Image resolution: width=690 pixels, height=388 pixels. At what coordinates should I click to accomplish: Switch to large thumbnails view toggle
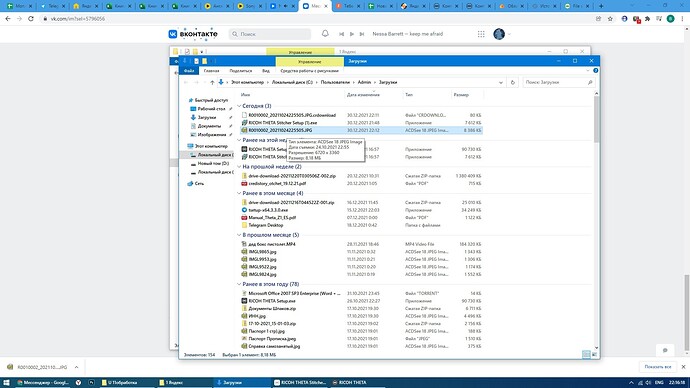coord(594,355)
